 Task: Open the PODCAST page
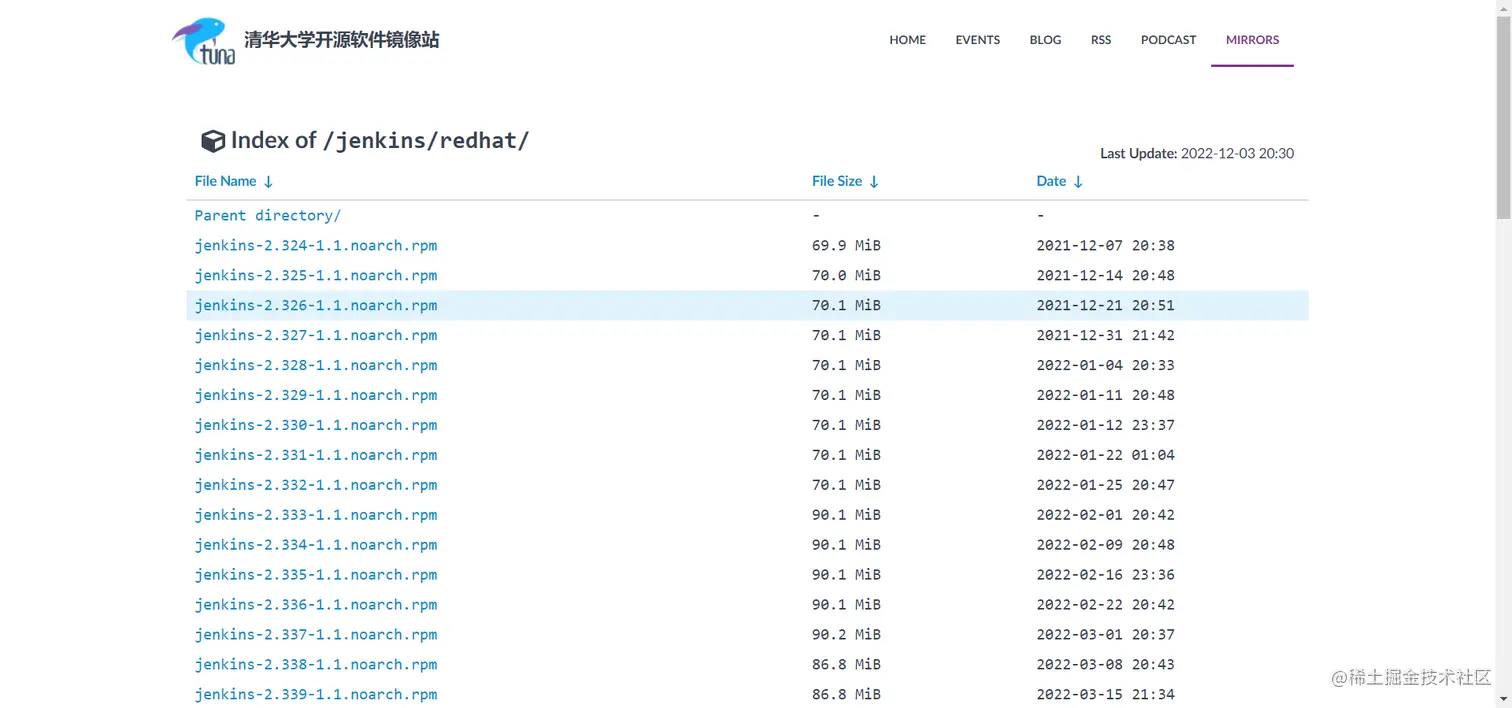pyautogui.click(x=1169, y=40)
